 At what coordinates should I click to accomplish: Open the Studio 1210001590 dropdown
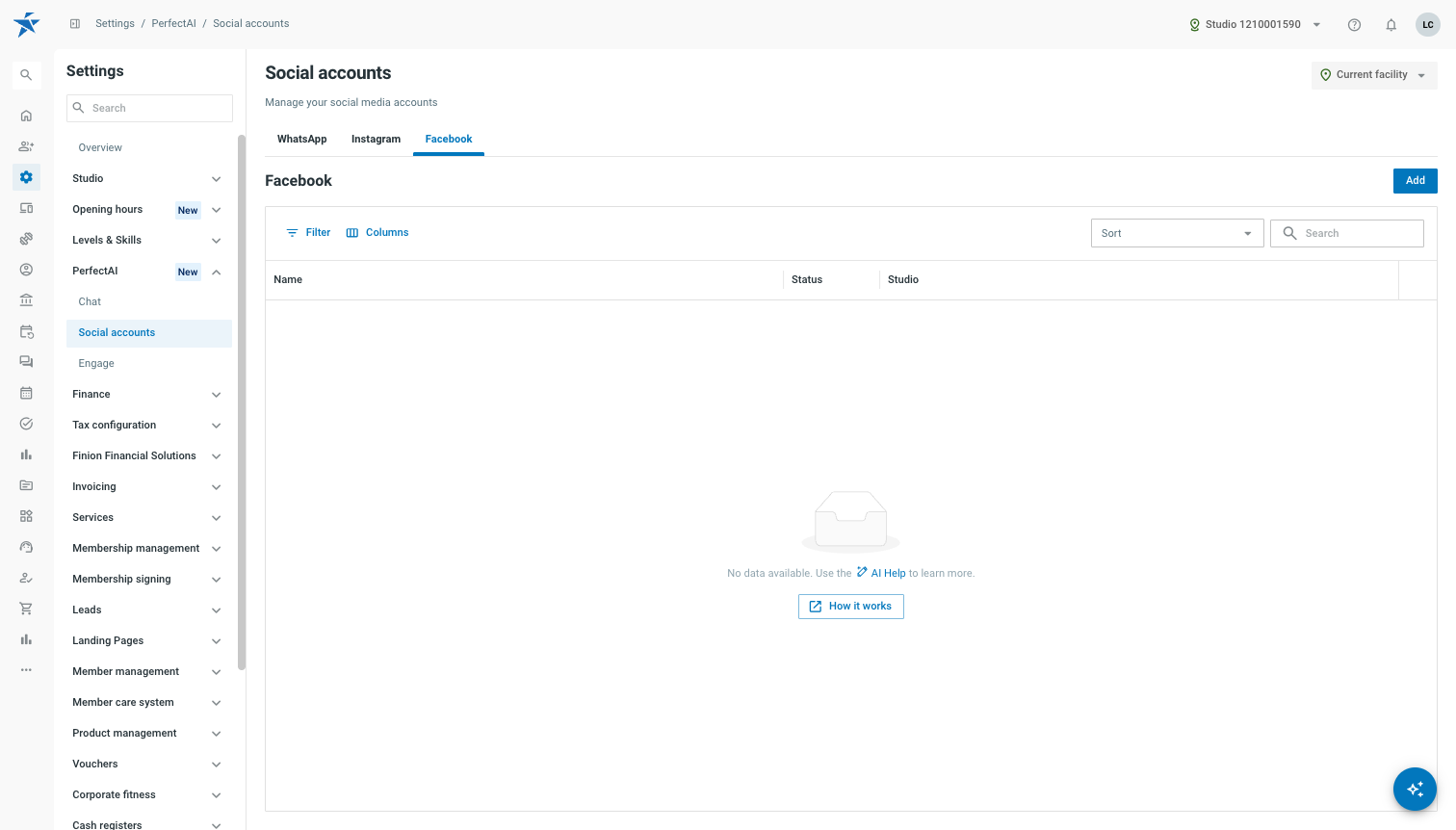1255,24
